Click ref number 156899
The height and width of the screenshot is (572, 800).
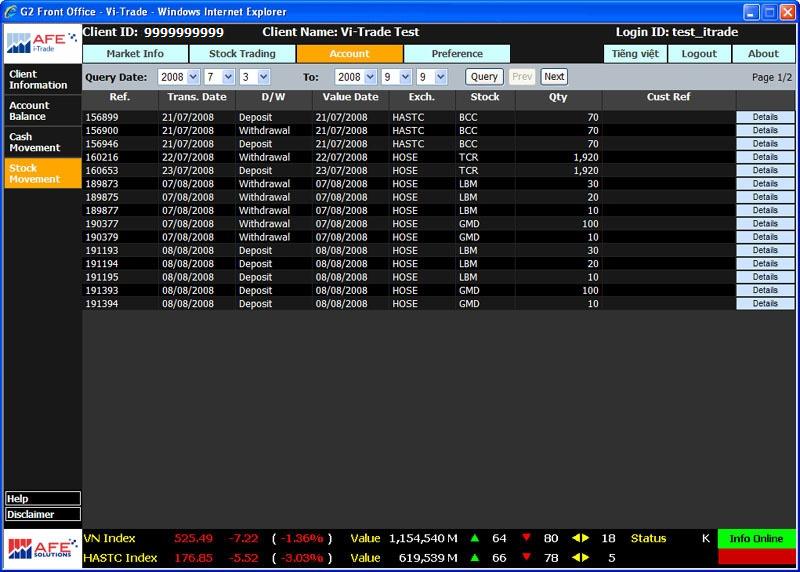point(102,117)
